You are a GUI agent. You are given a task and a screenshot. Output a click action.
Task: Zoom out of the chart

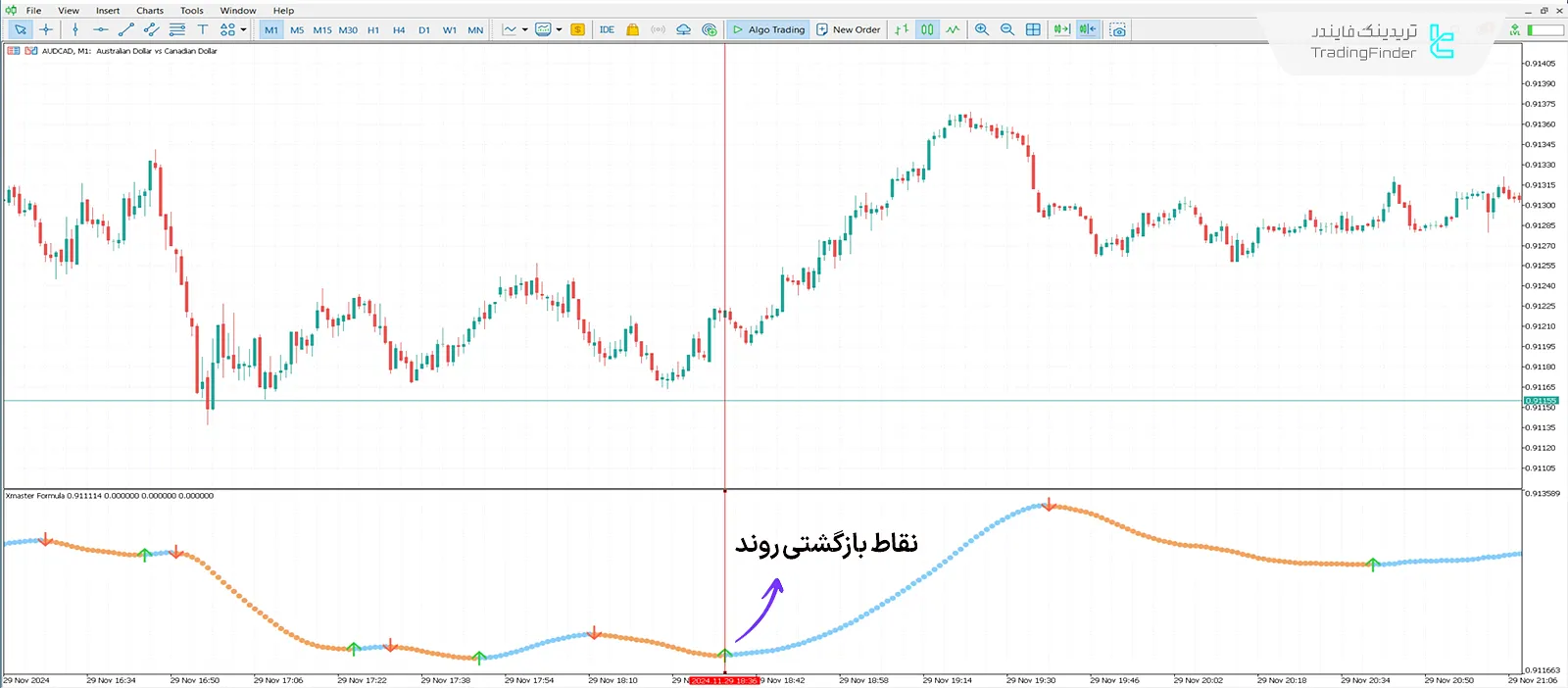(1007, 29)
